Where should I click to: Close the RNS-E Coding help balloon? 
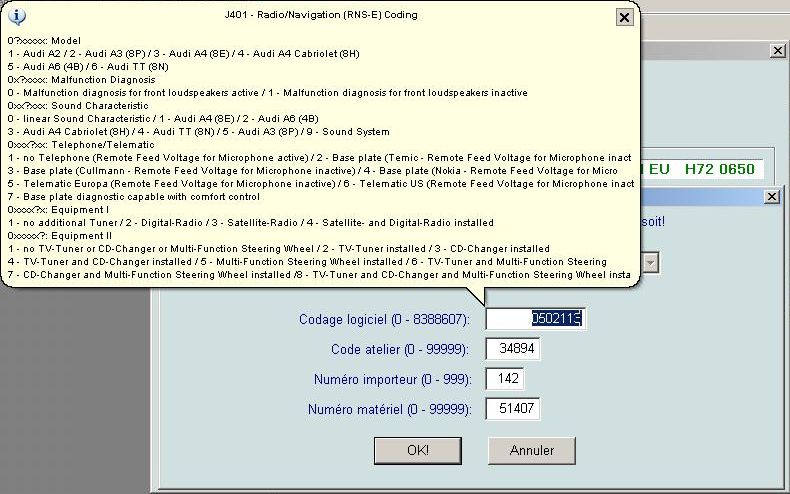624,17
